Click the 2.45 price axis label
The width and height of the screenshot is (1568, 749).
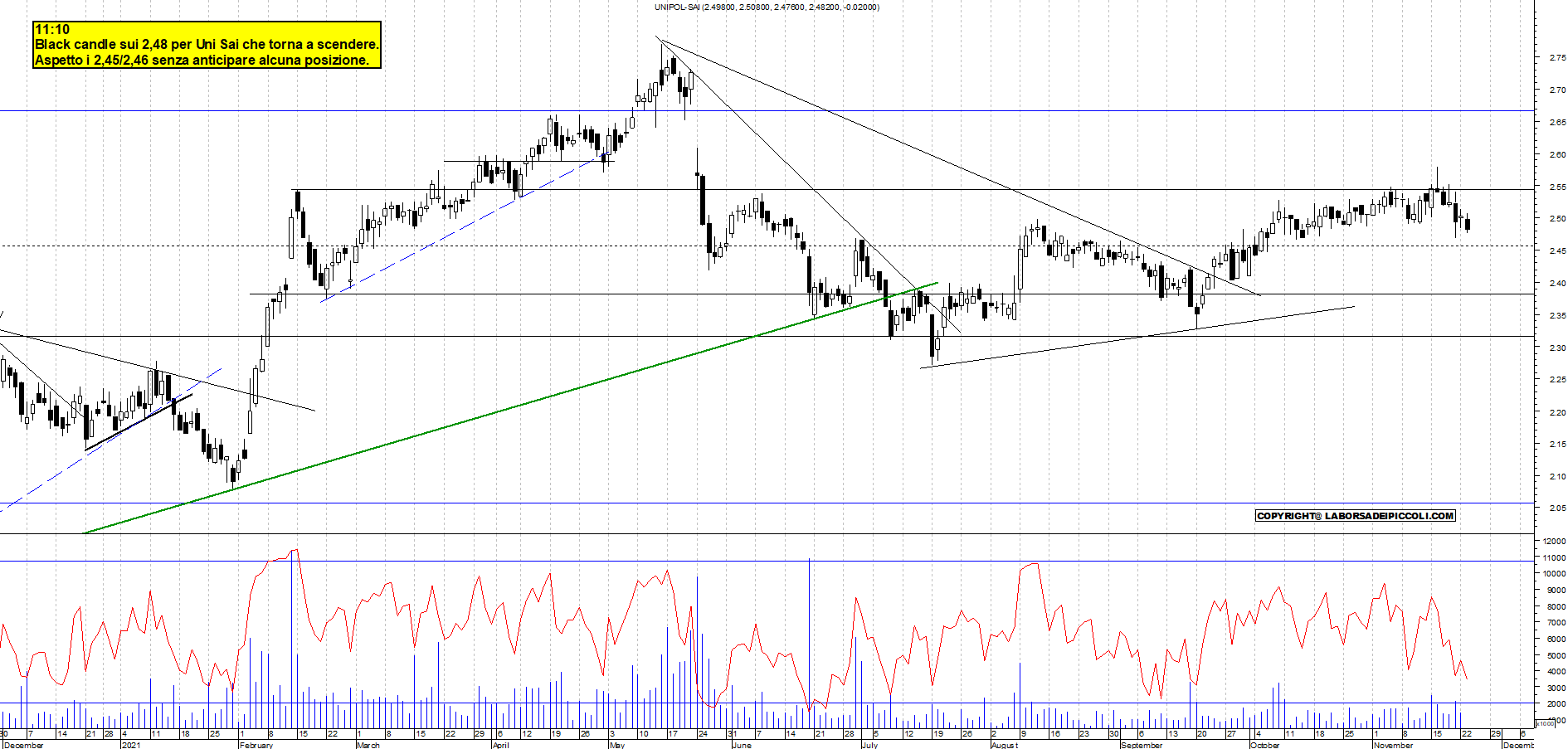(1557, 250)
